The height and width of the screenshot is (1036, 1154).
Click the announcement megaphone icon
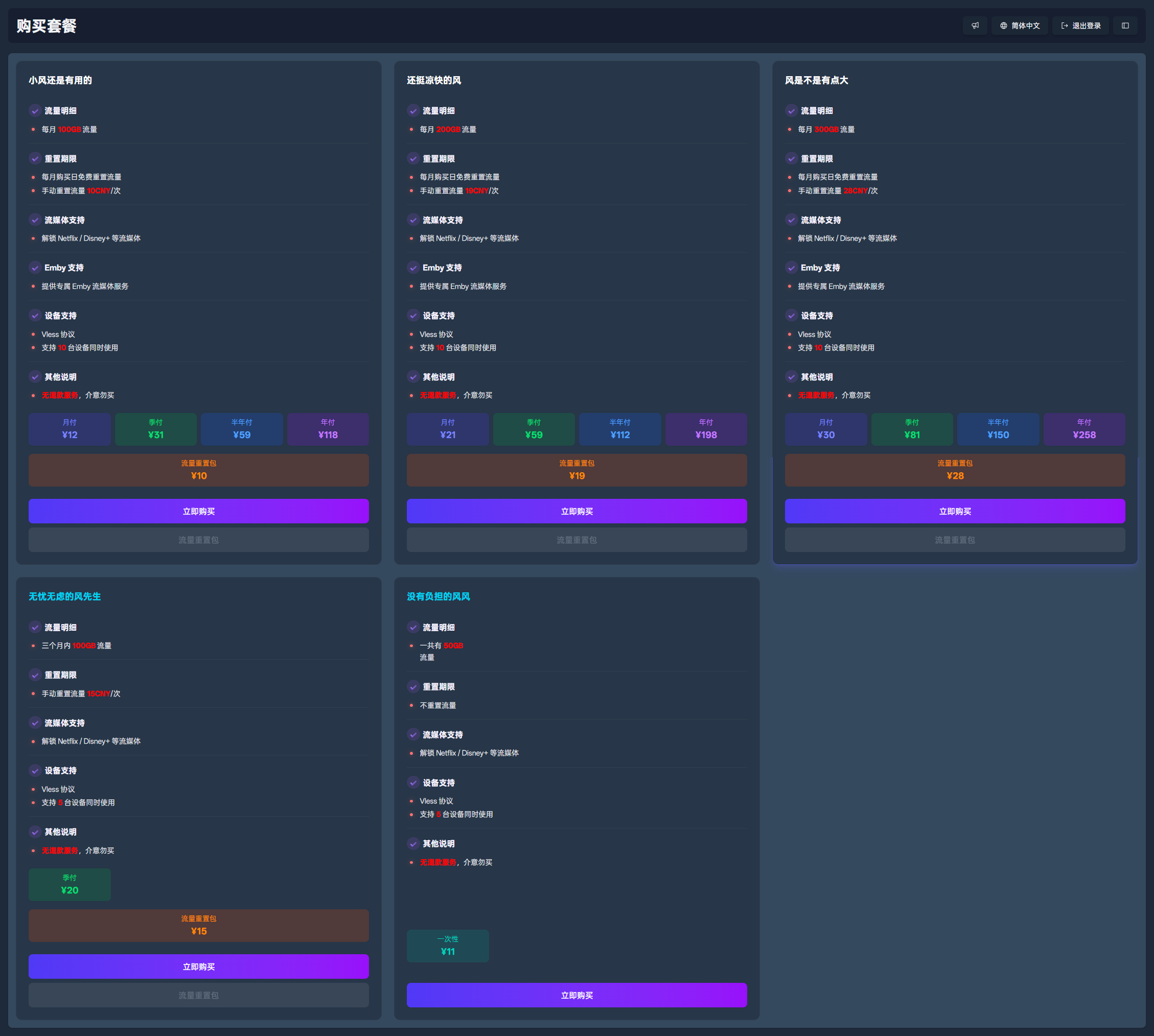[975, 26]
